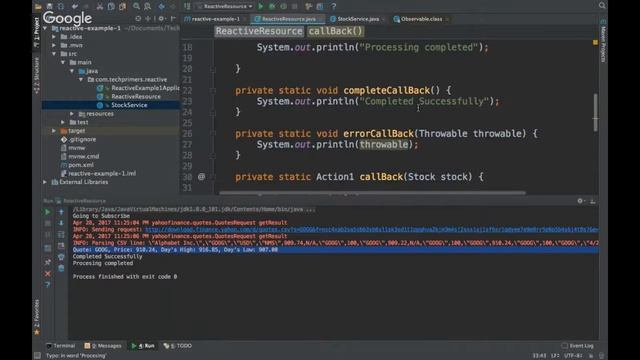Click the red X close icon in Run panel
Screen dimensions: 640x360
coord(48,273)
